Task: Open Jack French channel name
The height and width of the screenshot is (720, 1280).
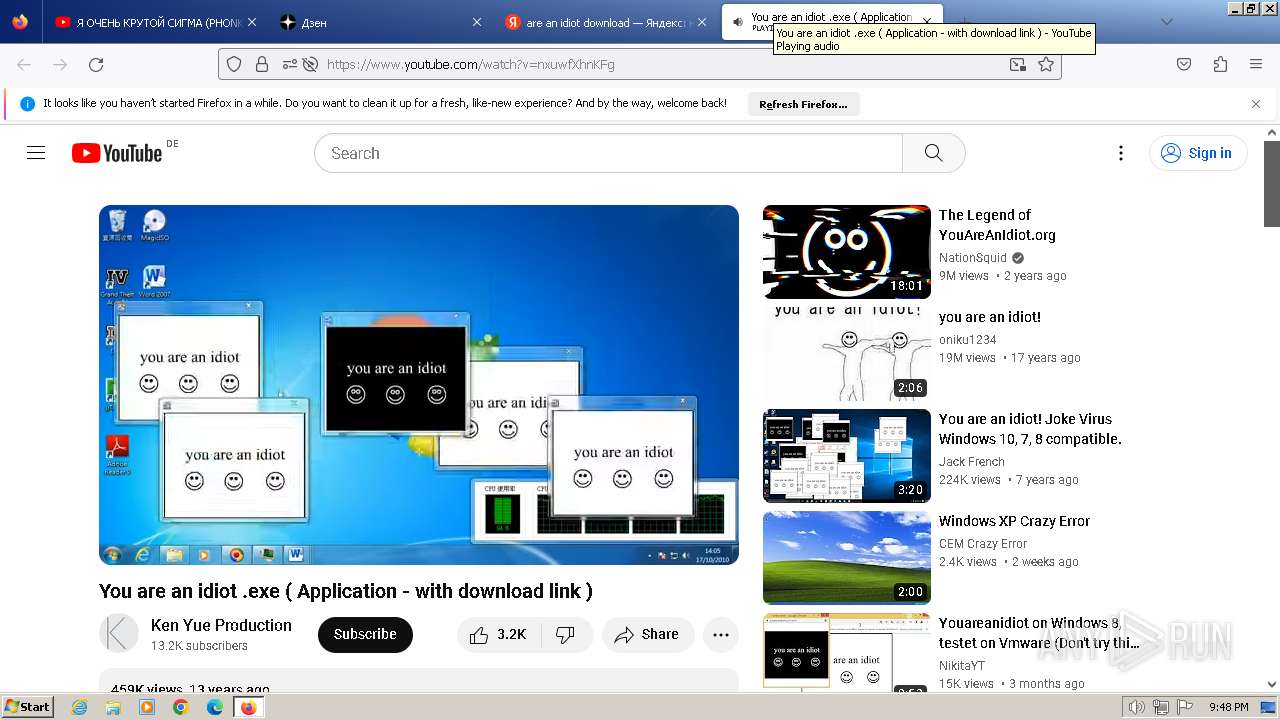Action: coord(972,461)
